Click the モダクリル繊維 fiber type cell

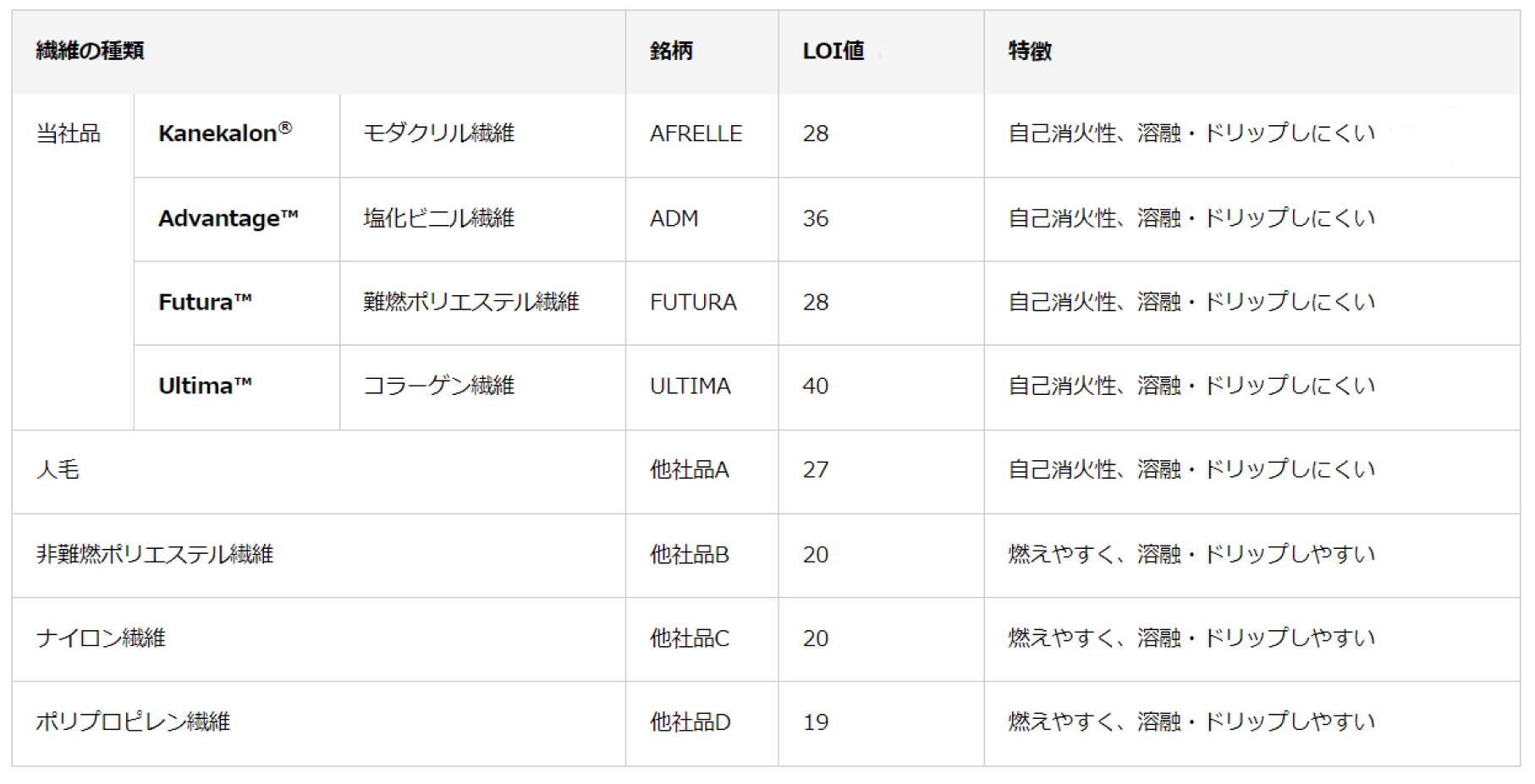pyautogui.click(x=439, y=133)
